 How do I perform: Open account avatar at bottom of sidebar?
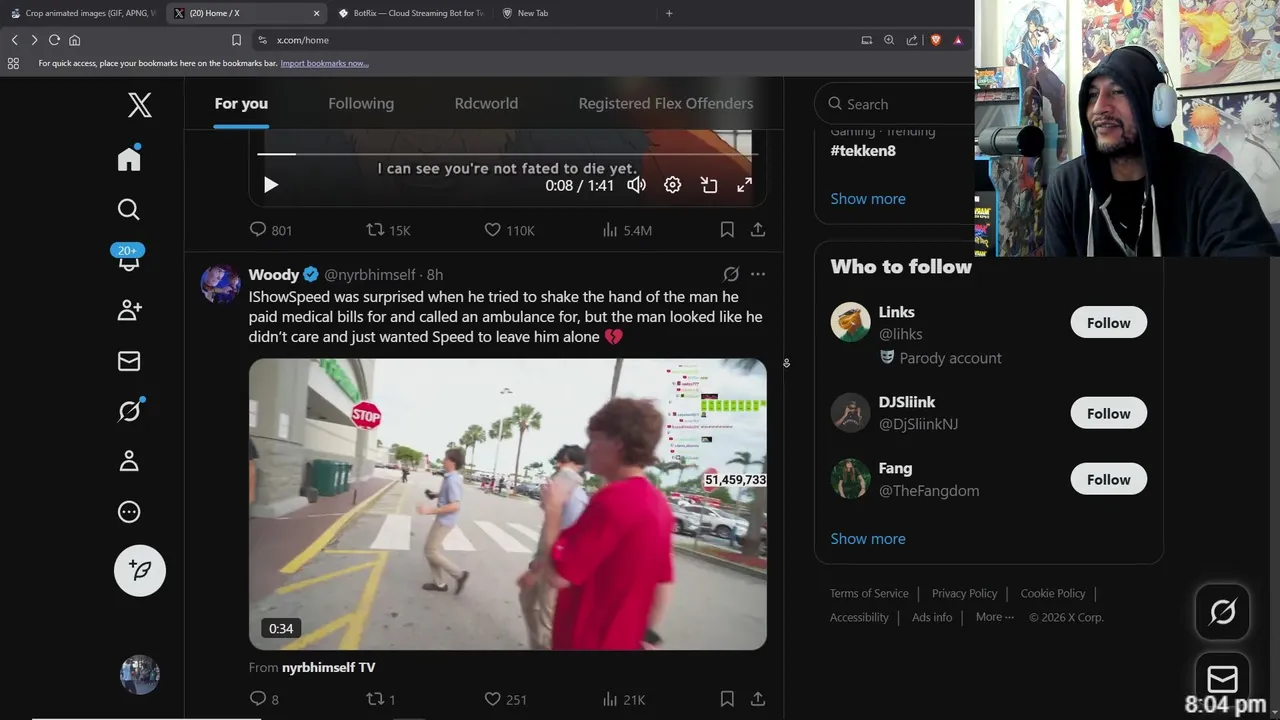pos(139,675)
